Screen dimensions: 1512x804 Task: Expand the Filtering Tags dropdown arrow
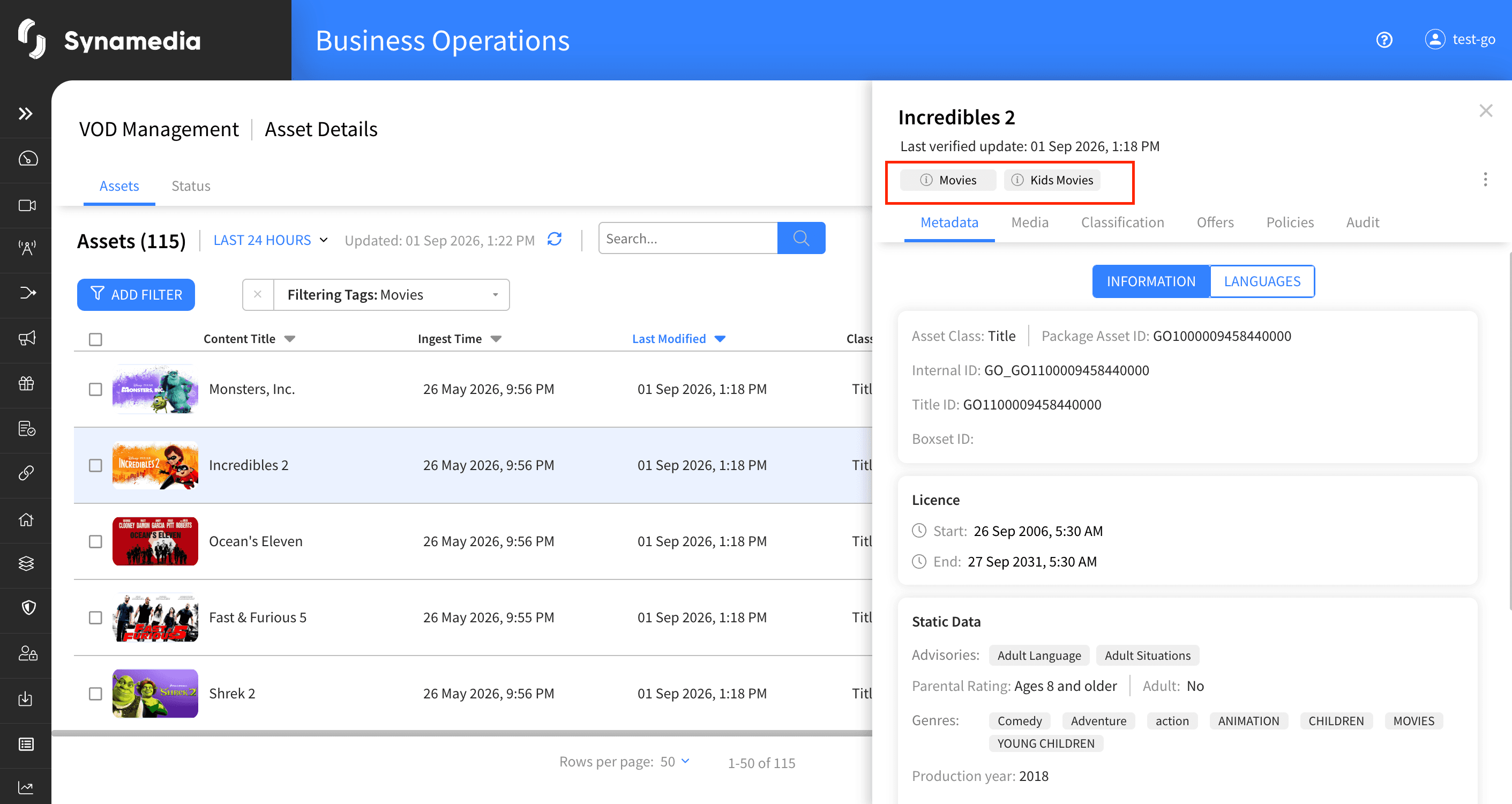(x=496, y=295)
